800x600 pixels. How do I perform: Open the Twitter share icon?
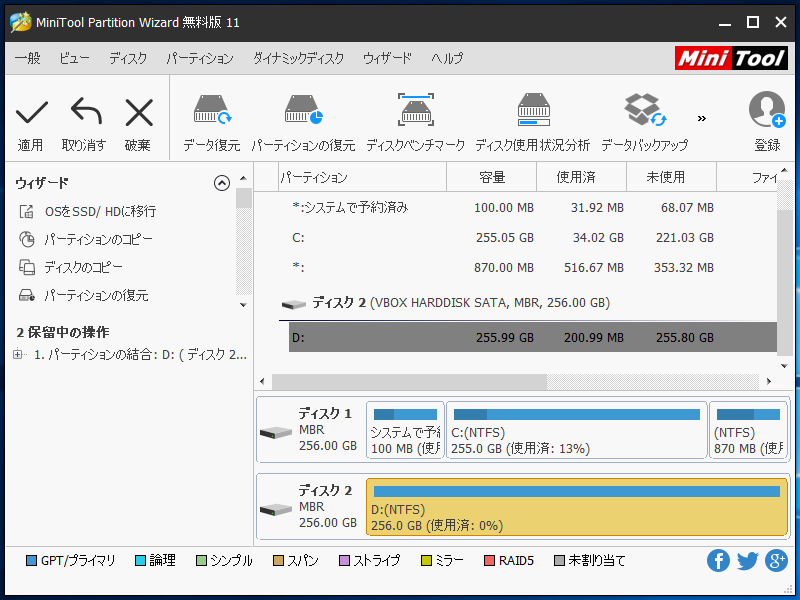coord(747,561)
